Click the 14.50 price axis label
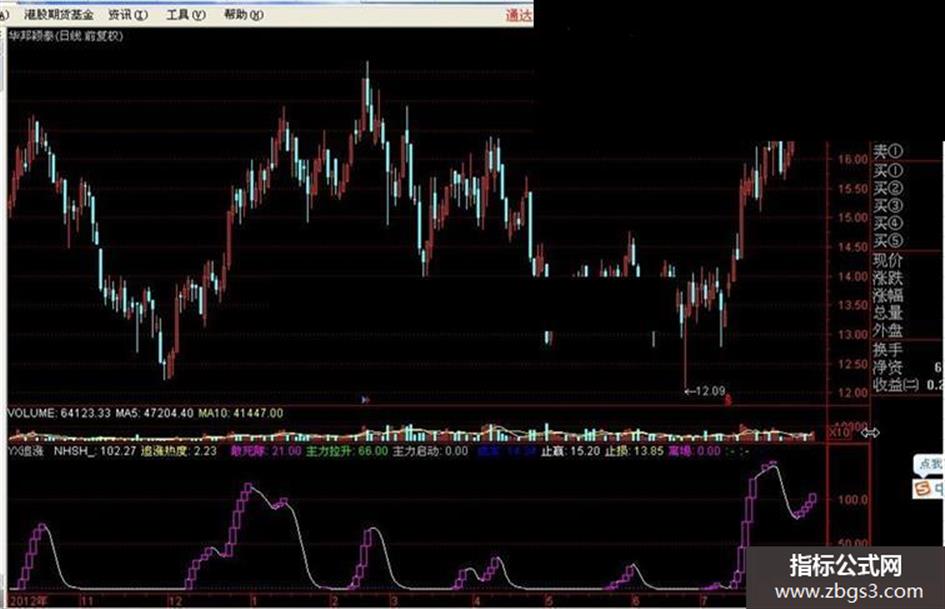Screen dimensions: 945x609 852,247
